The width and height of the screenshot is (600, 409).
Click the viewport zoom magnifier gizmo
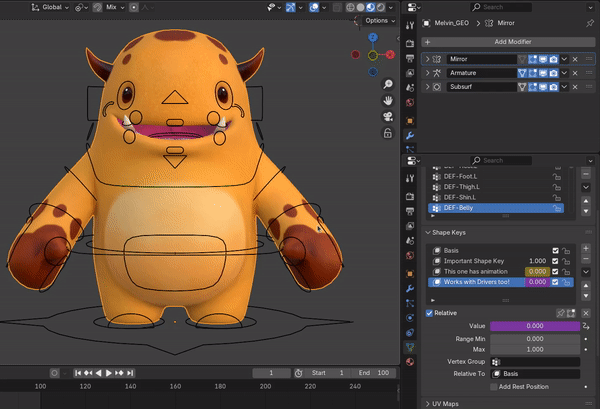point(388,84)
